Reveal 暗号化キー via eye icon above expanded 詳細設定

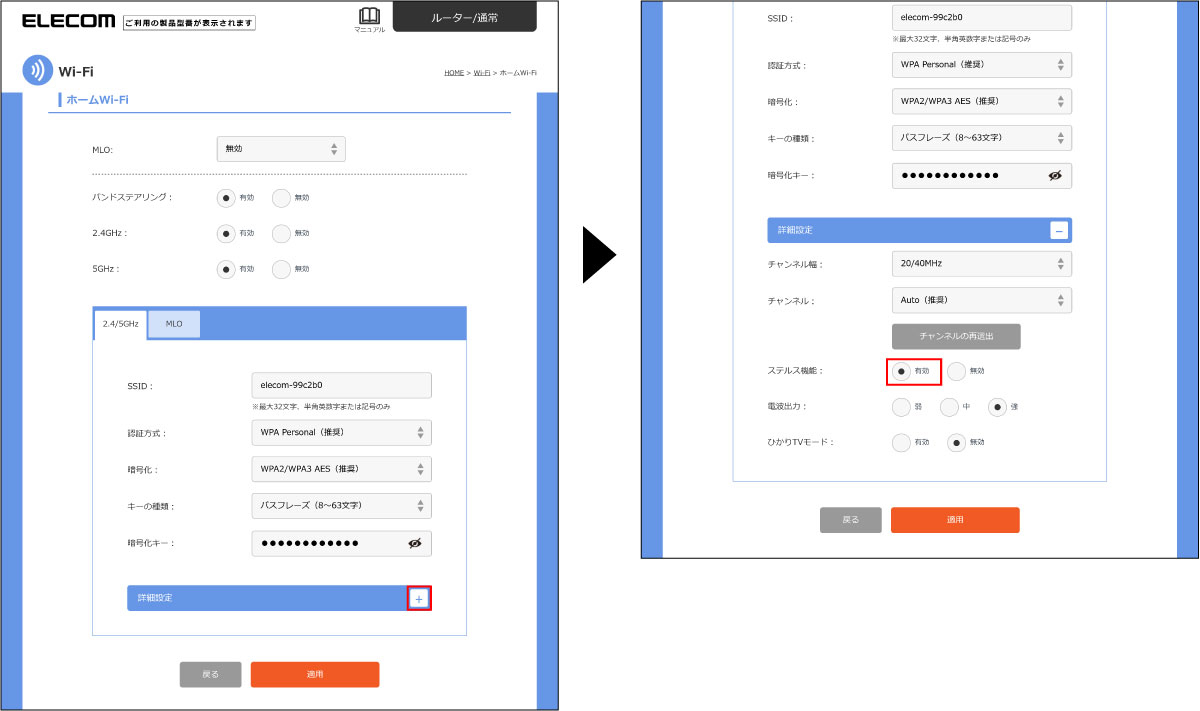click(1054, 175)
